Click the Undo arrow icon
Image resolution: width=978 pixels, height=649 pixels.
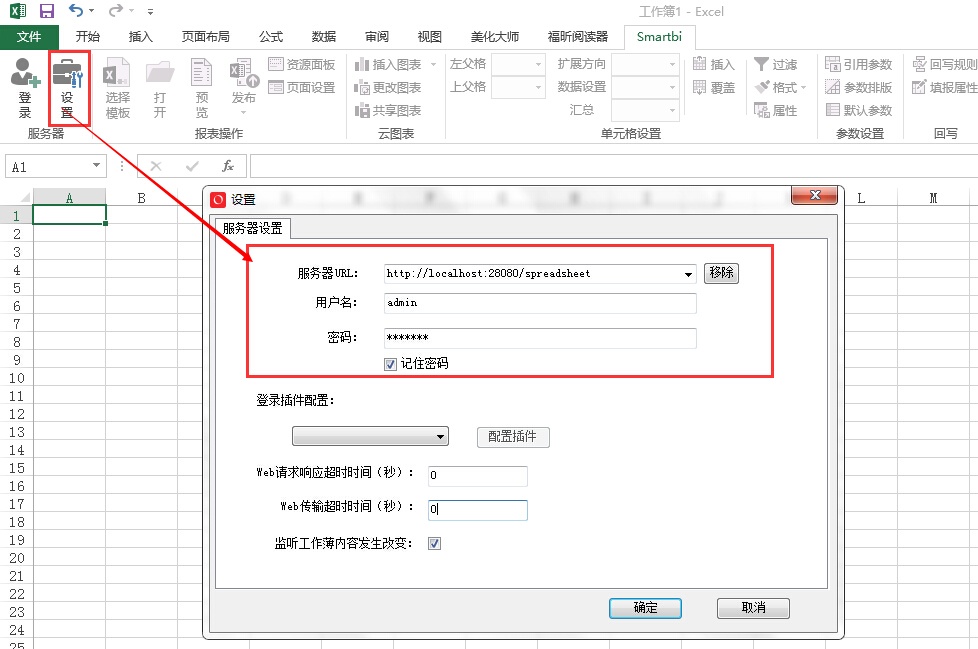[x=76, y=11]
